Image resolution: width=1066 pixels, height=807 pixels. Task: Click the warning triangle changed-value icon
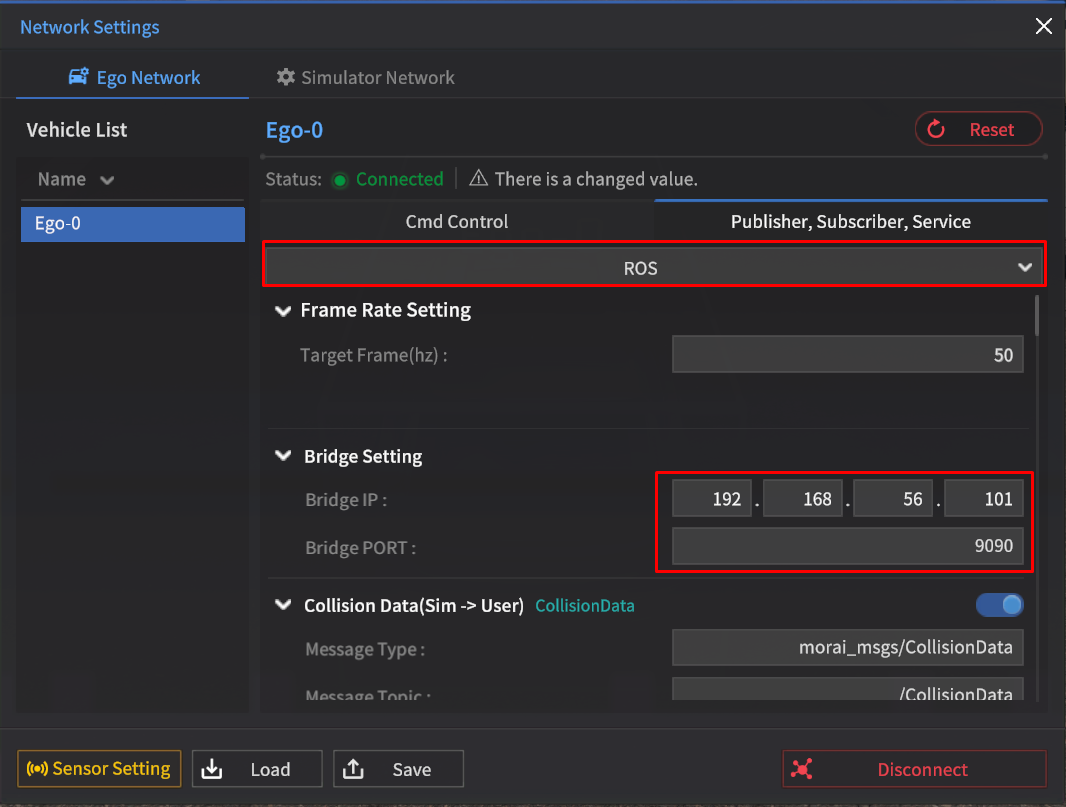[x=478, y=179]
